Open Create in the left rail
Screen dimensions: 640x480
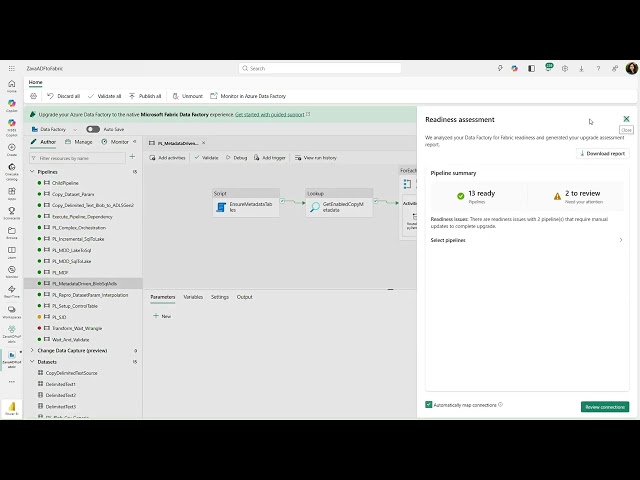pyautogui.click(x=12, y=149)
